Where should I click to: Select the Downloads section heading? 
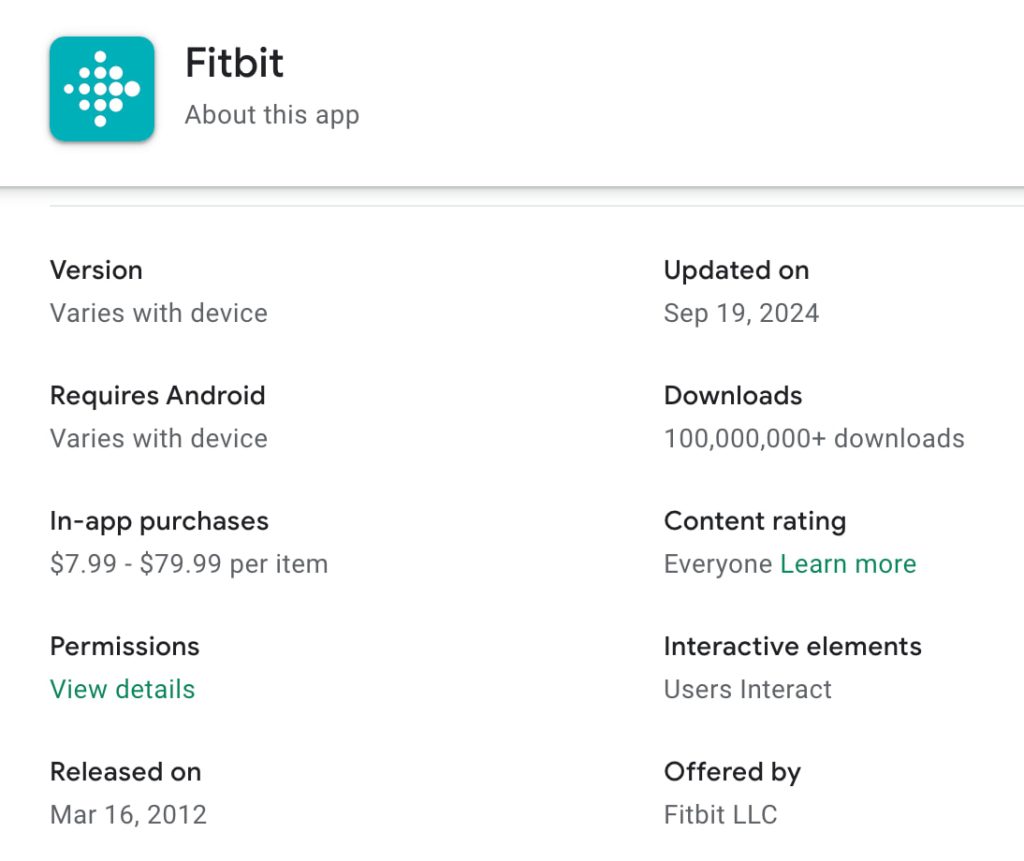(x=733, y=395)
